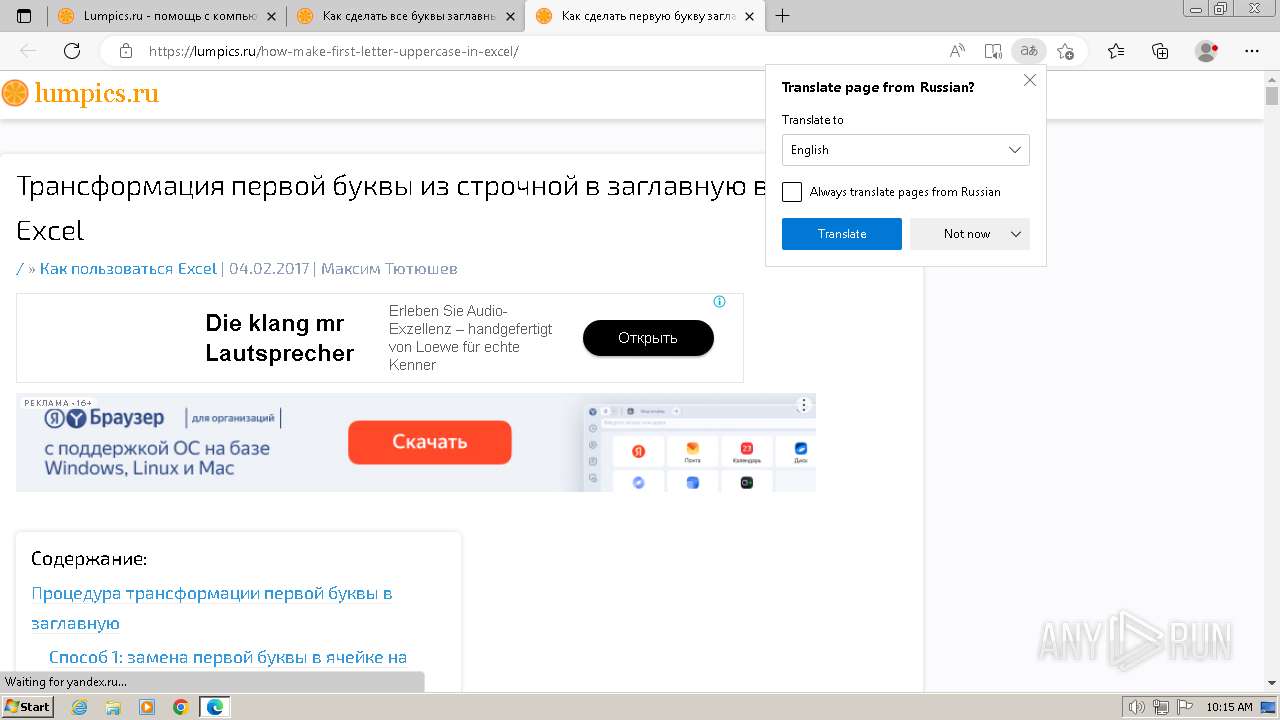Open the taskbar clock 10:15 AM

point(1229,707)
